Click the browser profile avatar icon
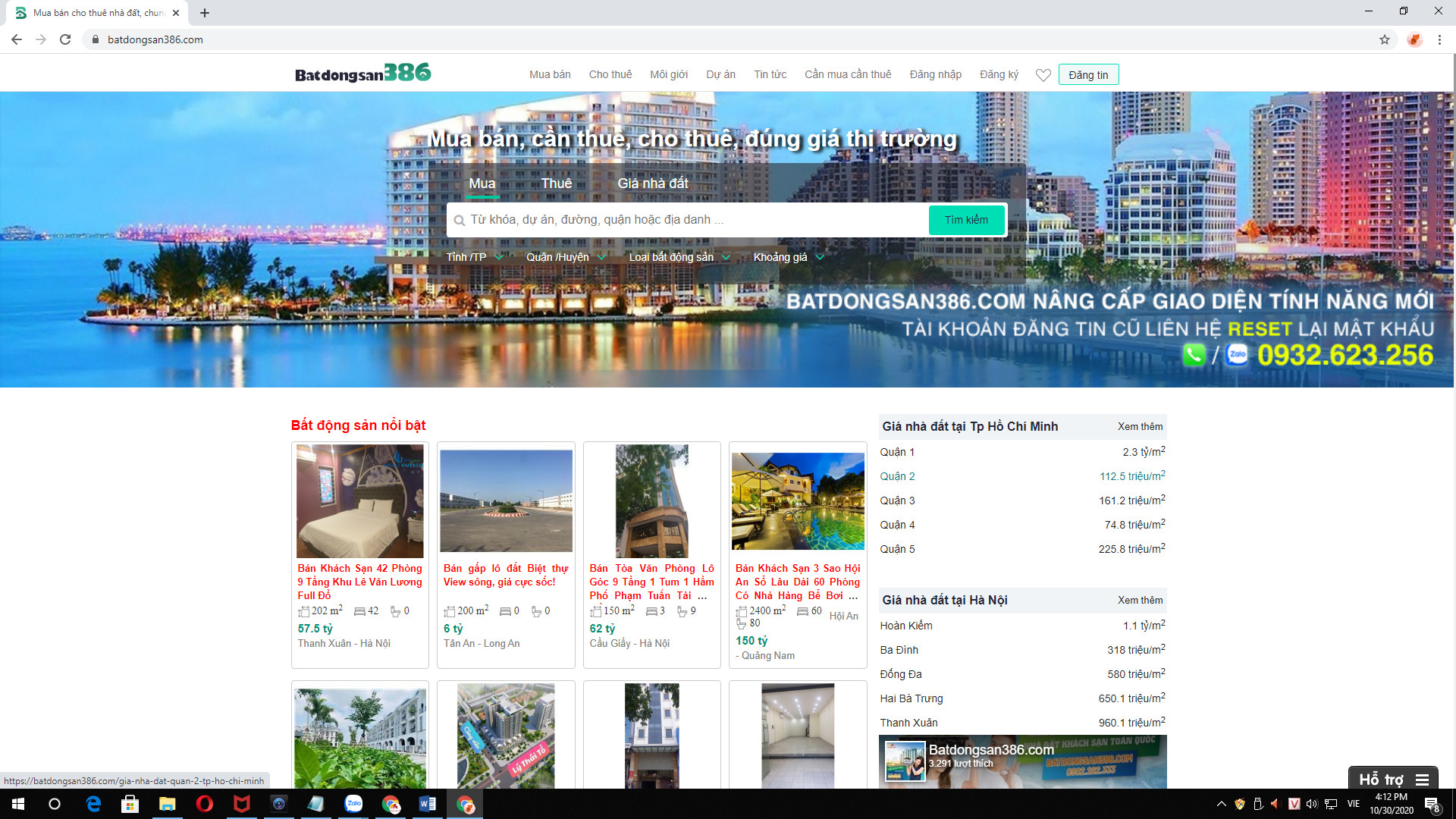The width and height of the screenshot is (1456, 819). coord(1414,39)
